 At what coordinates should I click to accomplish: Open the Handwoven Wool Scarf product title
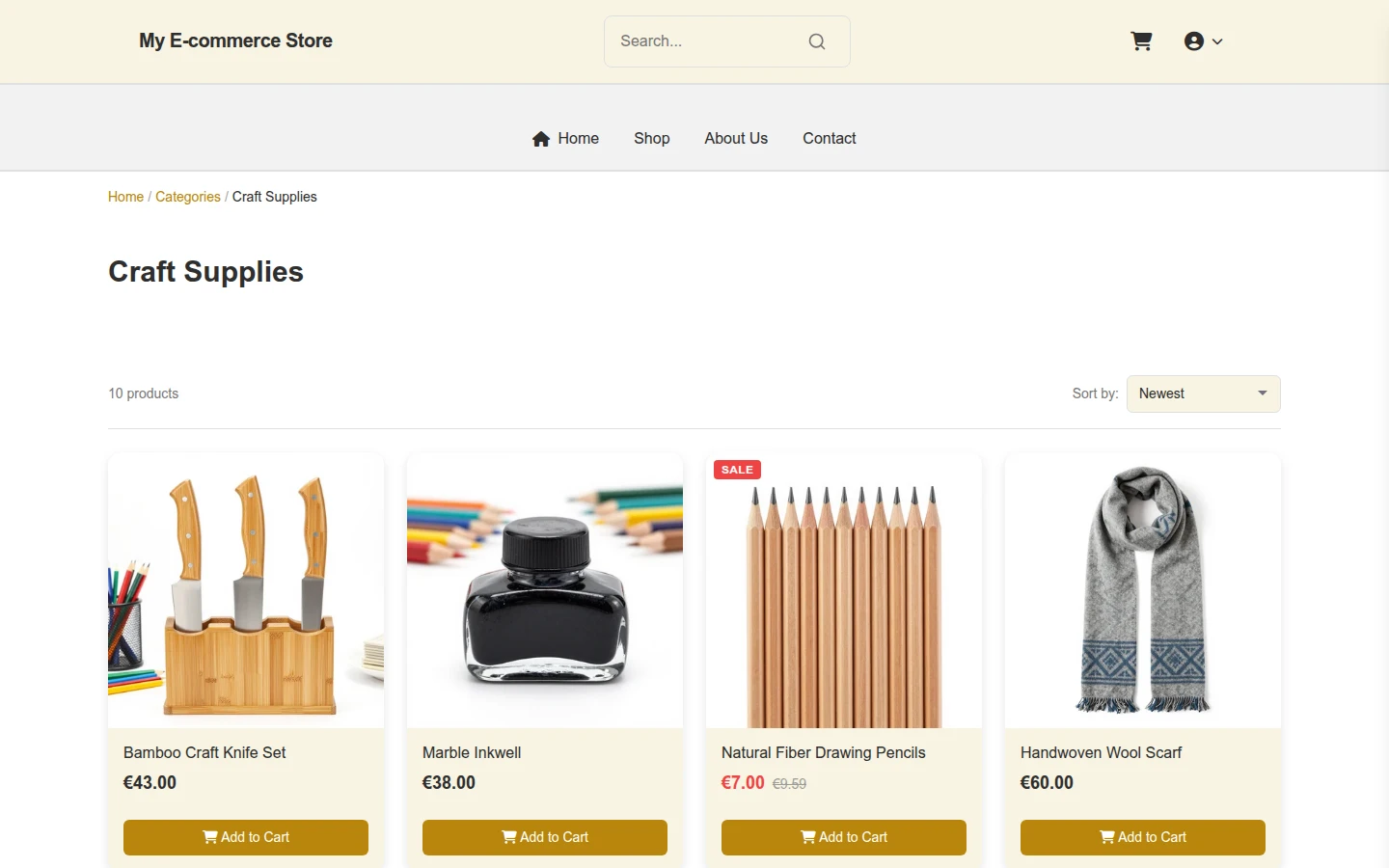coord(1101,752)
